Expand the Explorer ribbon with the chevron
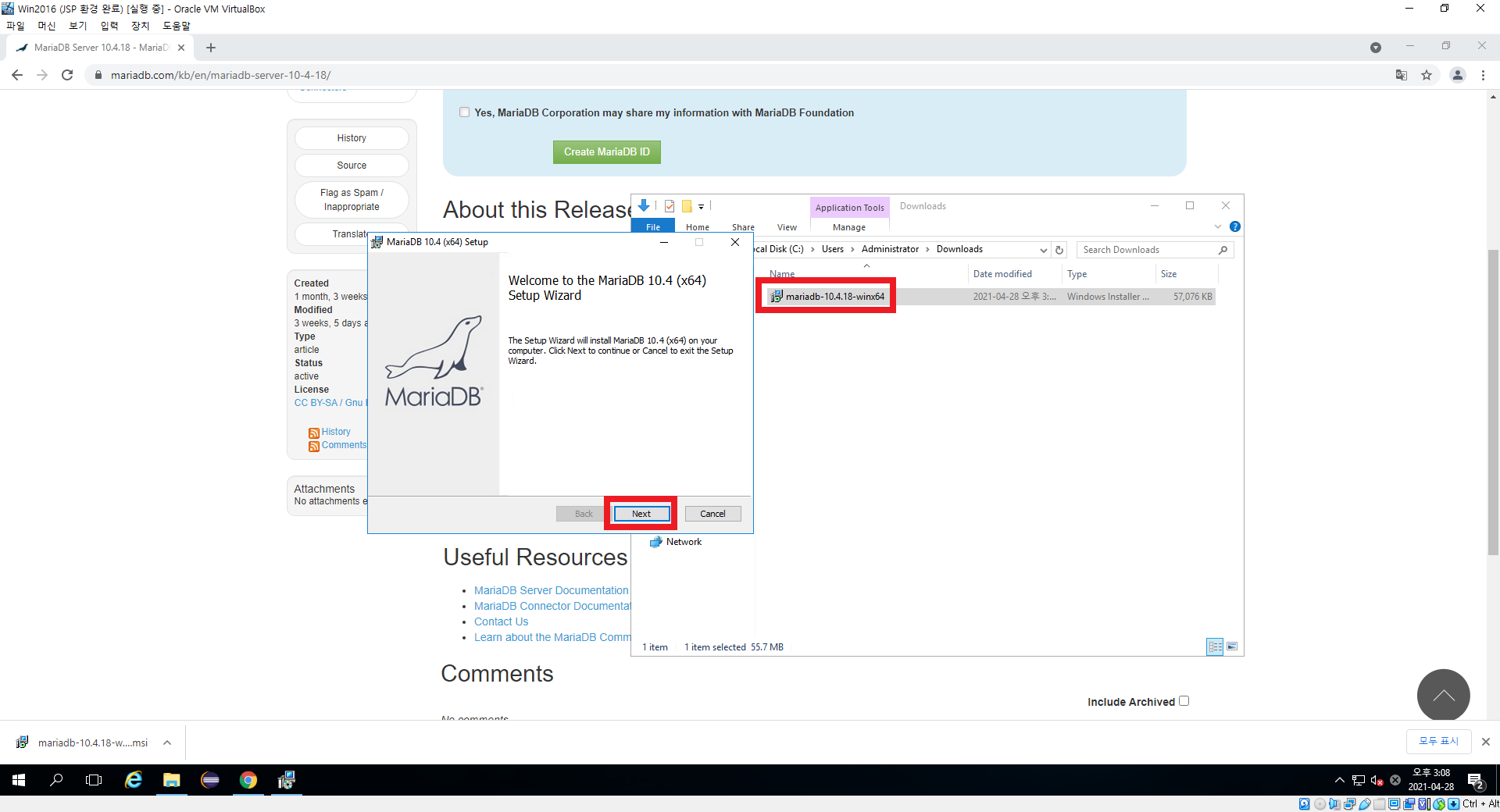1500x812 pixels. coord(1217,226)
